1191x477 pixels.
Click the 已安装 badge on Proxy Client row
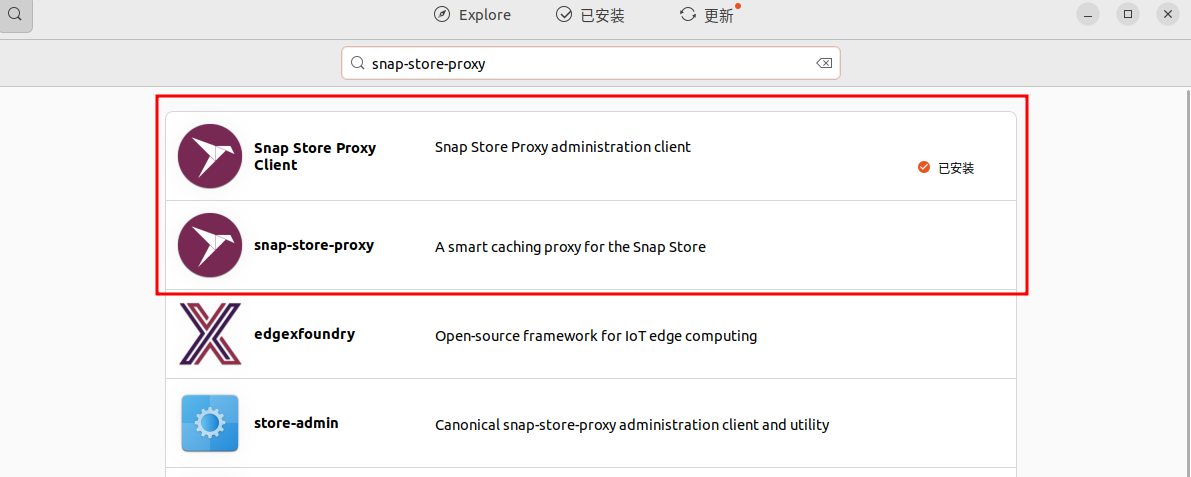coord(946,168)
